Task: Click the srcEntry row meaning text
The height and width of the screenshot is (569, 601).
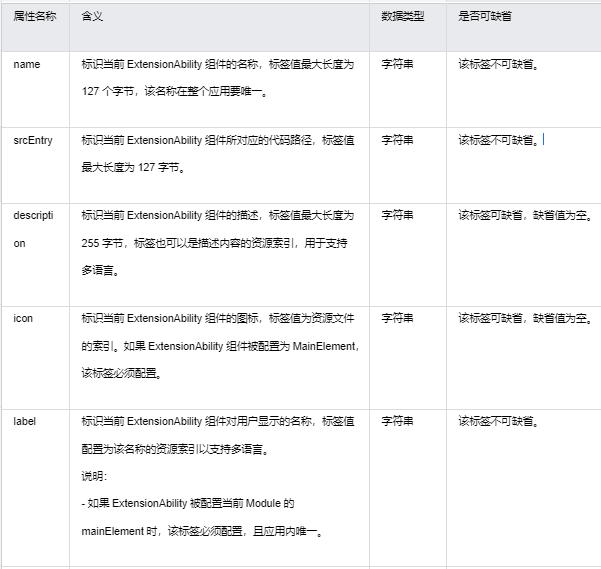Action: [x=218, y=154]
